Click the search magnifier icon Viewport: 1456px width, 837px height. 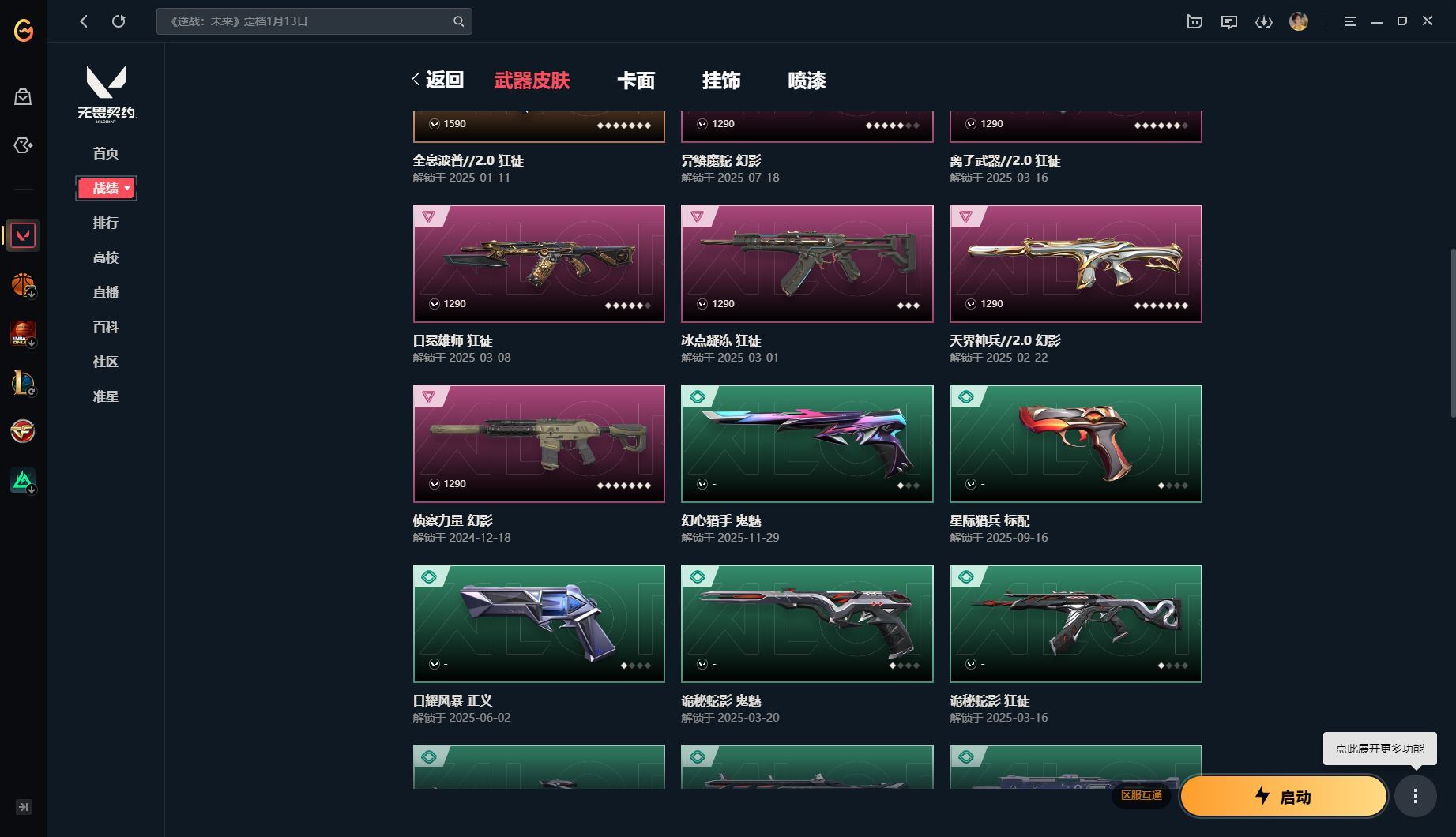pyautogui.click(x=458, y=21)
